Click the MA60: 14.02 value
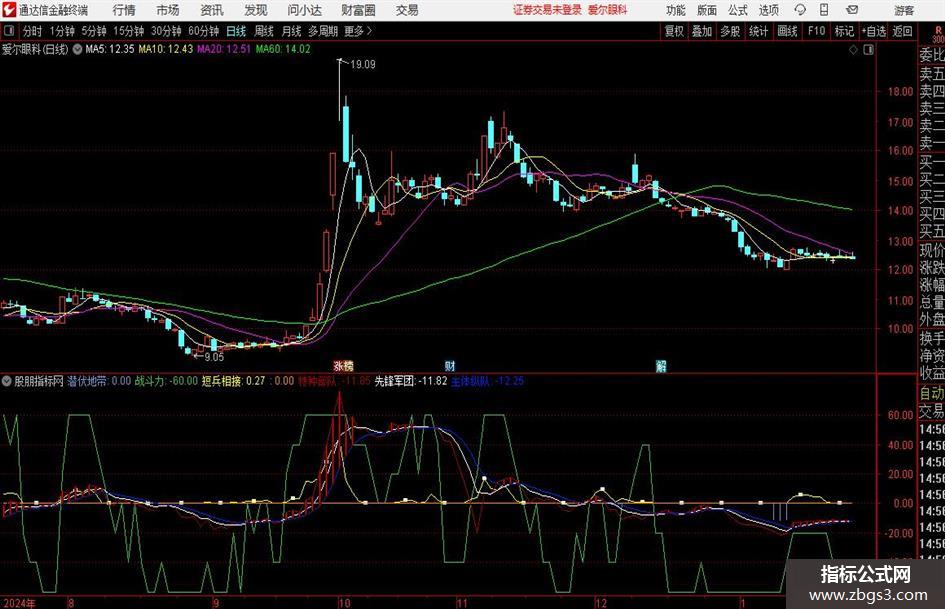The height and width of the screenshot is (609, 945). [283, 49]
